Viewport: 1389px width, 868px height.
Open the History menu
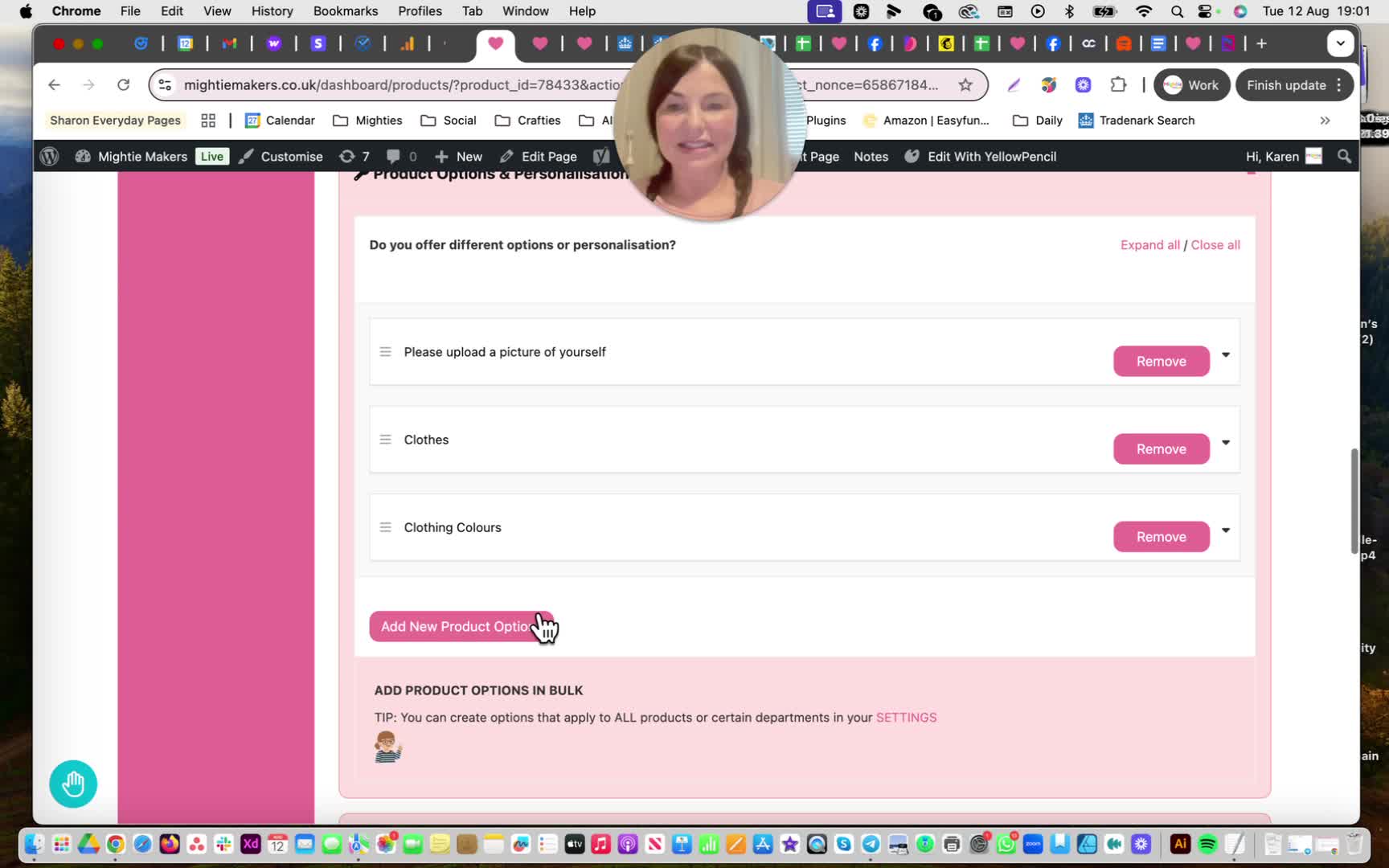tap(272, 11)
